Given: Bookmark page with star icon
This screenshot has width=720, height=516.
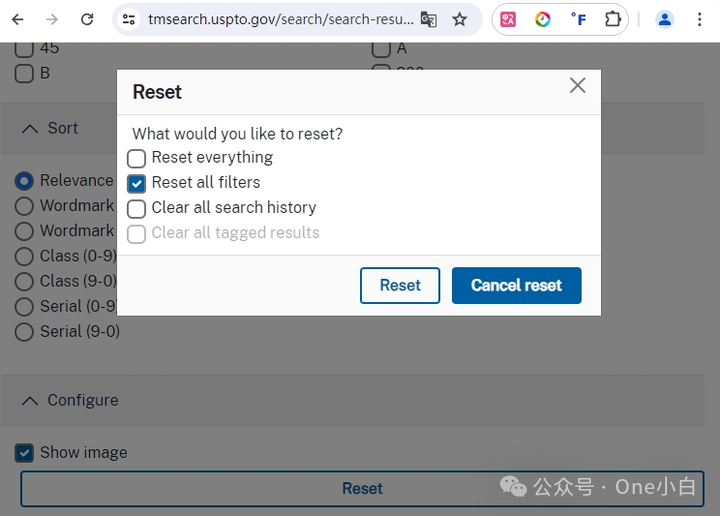Looking at the screenshot, I should click(x=459, y=19).
